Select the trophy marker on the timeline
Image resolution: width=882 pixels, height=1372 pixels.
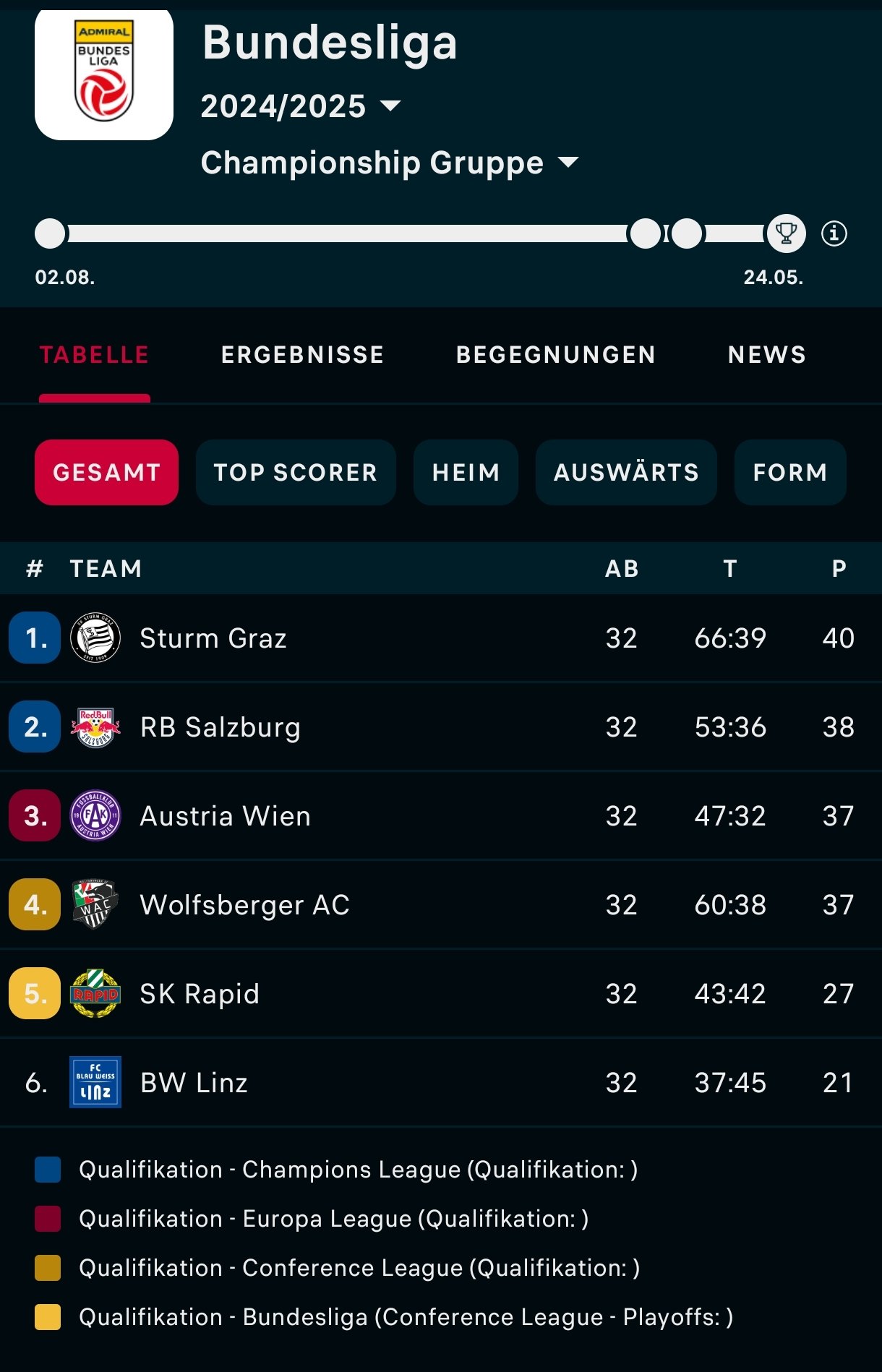(x=786, y=233)
